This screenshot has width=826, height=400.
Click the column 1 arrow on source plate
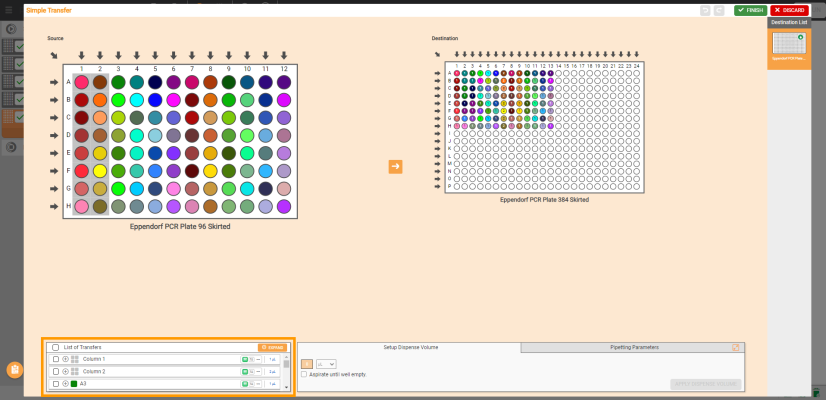(81, 55)
